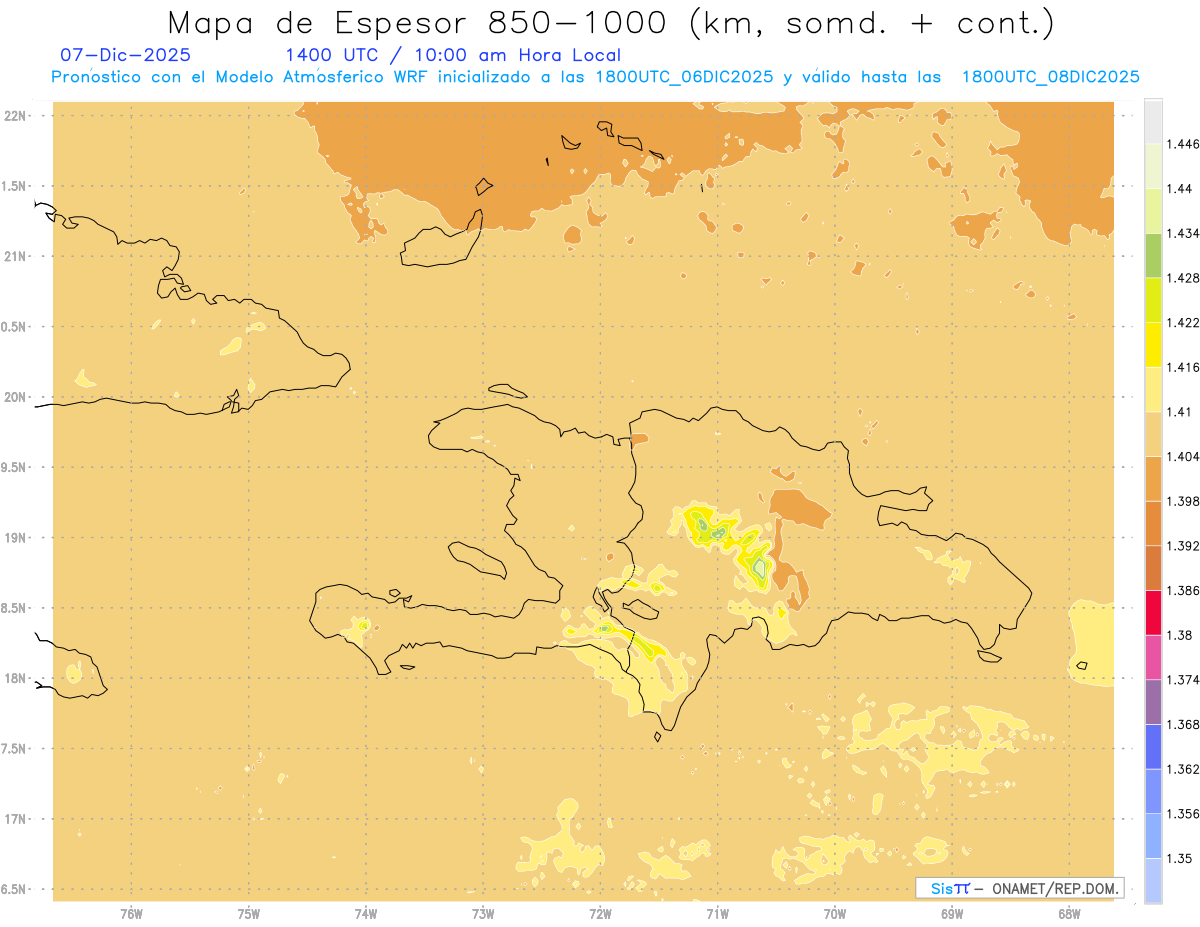Click the '69W' longitude label
This screenshot has height=927, width=1200.
pos(951,913)
